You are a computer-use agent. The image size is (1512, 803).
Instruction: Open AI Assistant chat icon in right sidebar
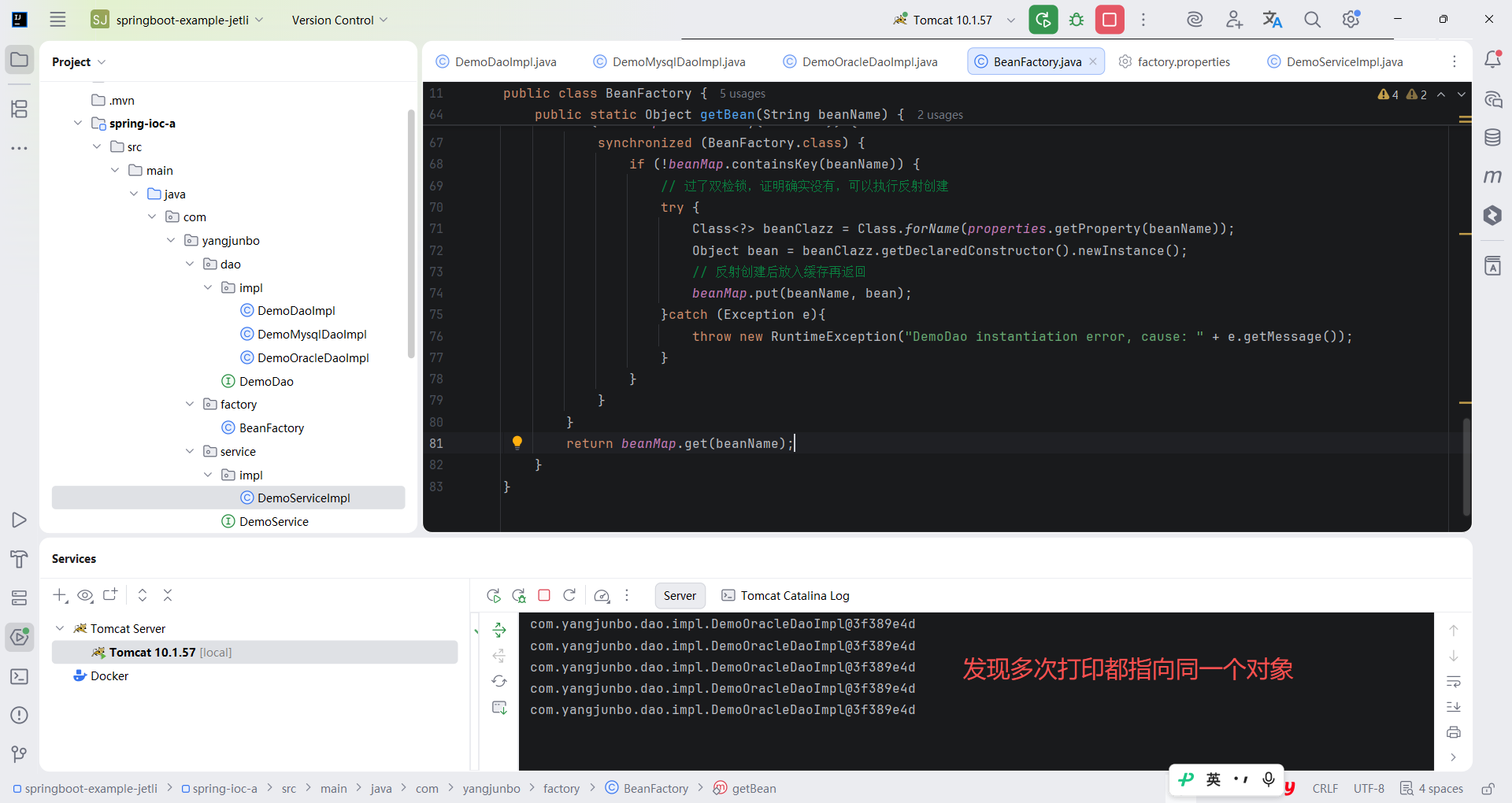coord(1492,99)
